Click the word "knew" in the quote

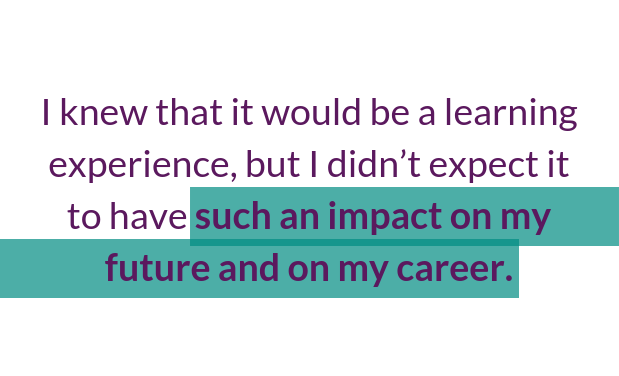click(x=104, y=112)
